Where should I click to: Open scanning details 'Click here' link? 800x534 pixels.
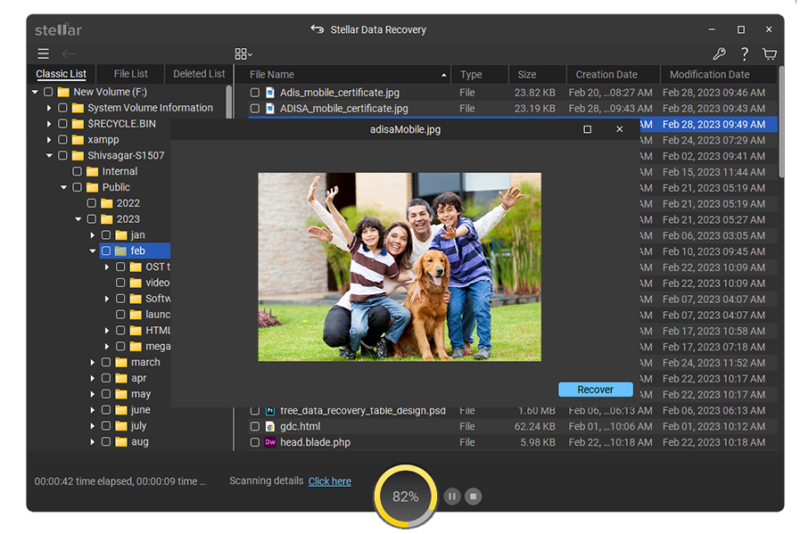tap(329, 481)
